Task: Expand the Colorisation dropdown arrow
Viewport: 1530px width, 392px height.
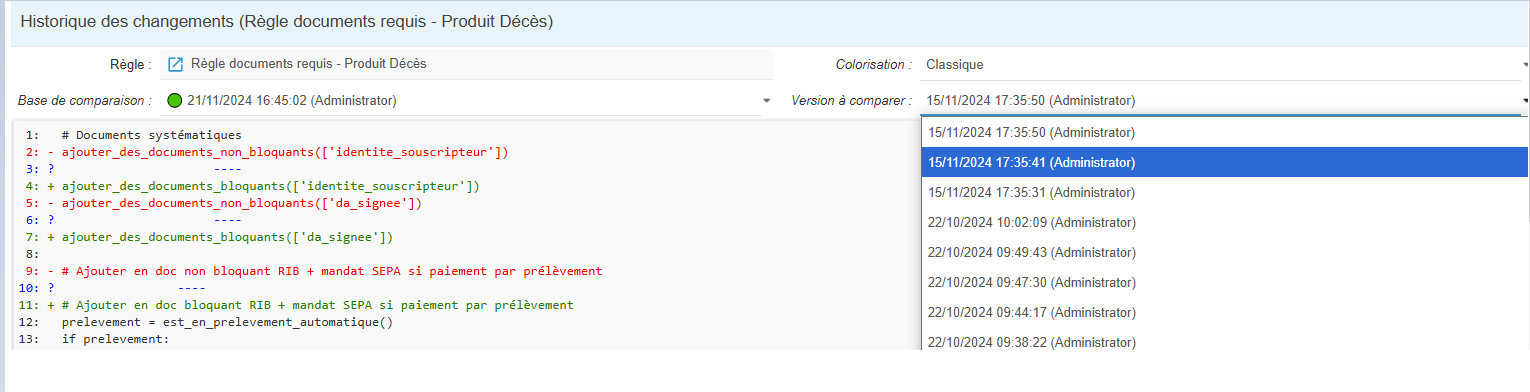Action: [x=1524, y=64]
